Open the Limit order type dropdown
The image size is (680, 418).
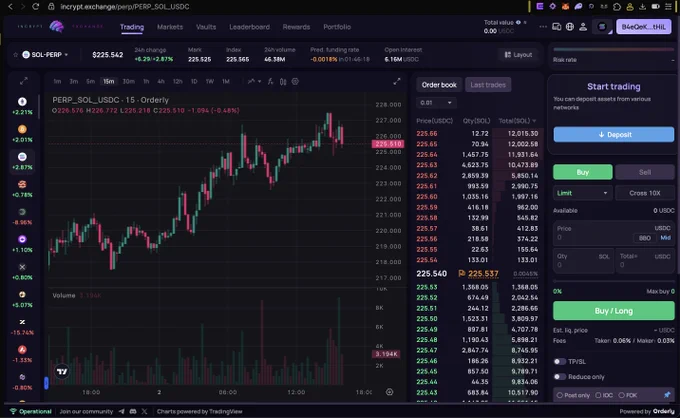(582, 193)
